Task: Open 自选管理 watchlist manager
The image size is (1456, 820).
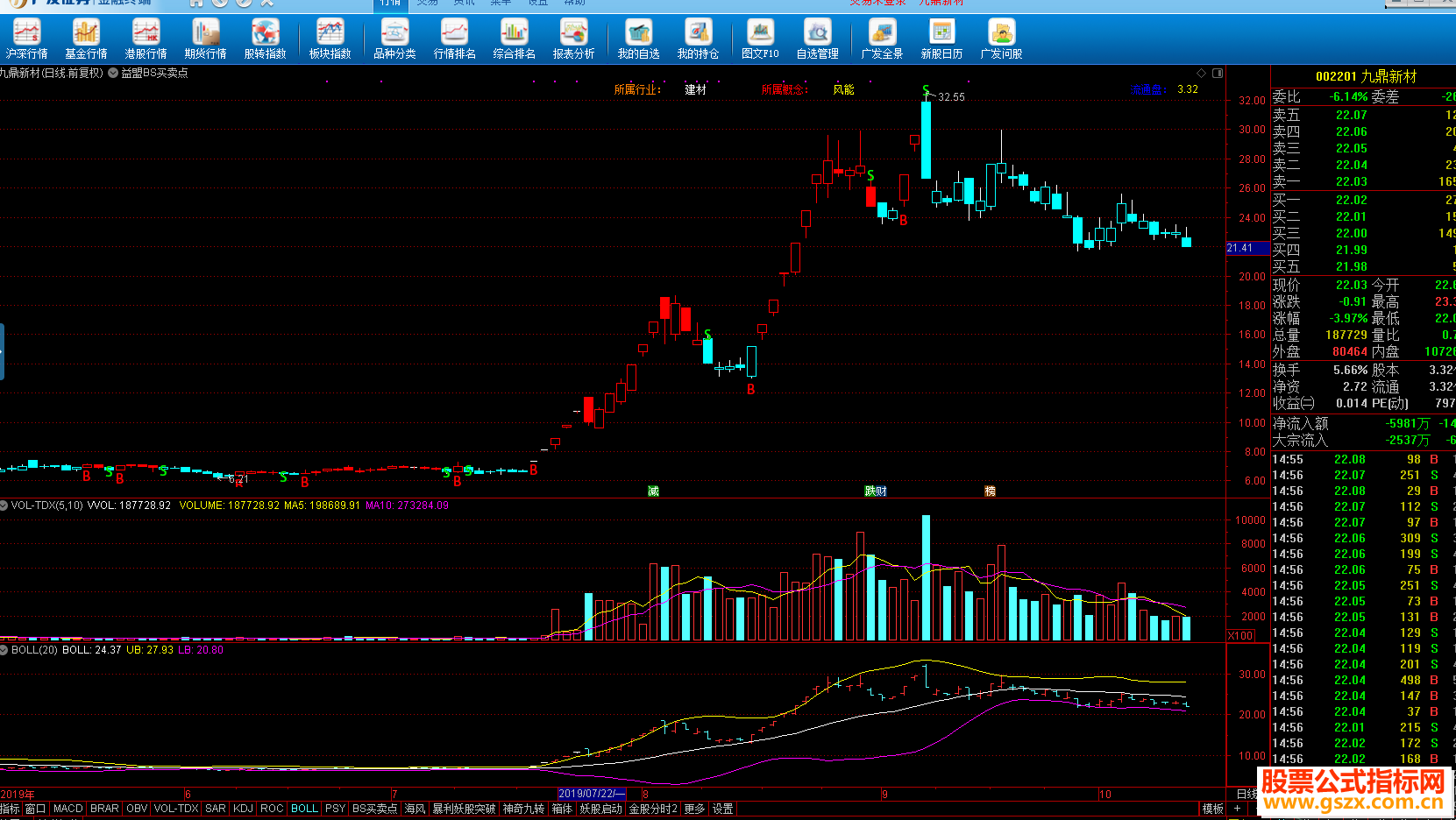Action: 817,39
